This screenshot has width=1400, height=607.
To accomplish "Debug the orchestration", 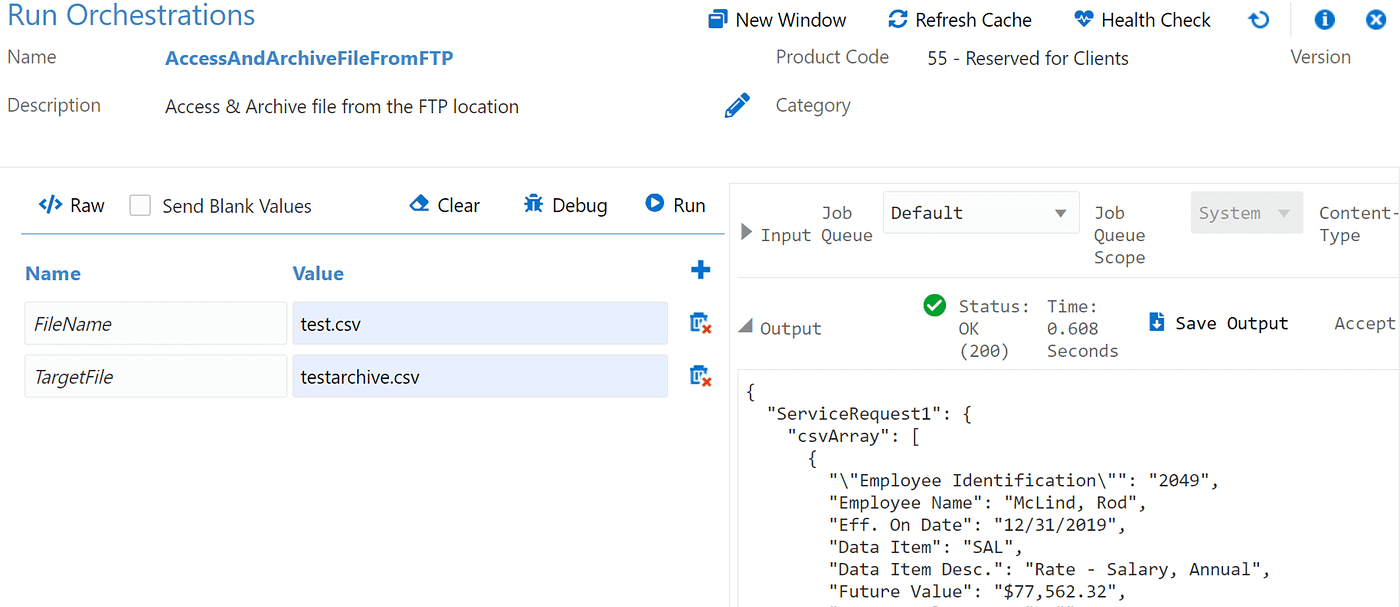I will tap(565, 205).
